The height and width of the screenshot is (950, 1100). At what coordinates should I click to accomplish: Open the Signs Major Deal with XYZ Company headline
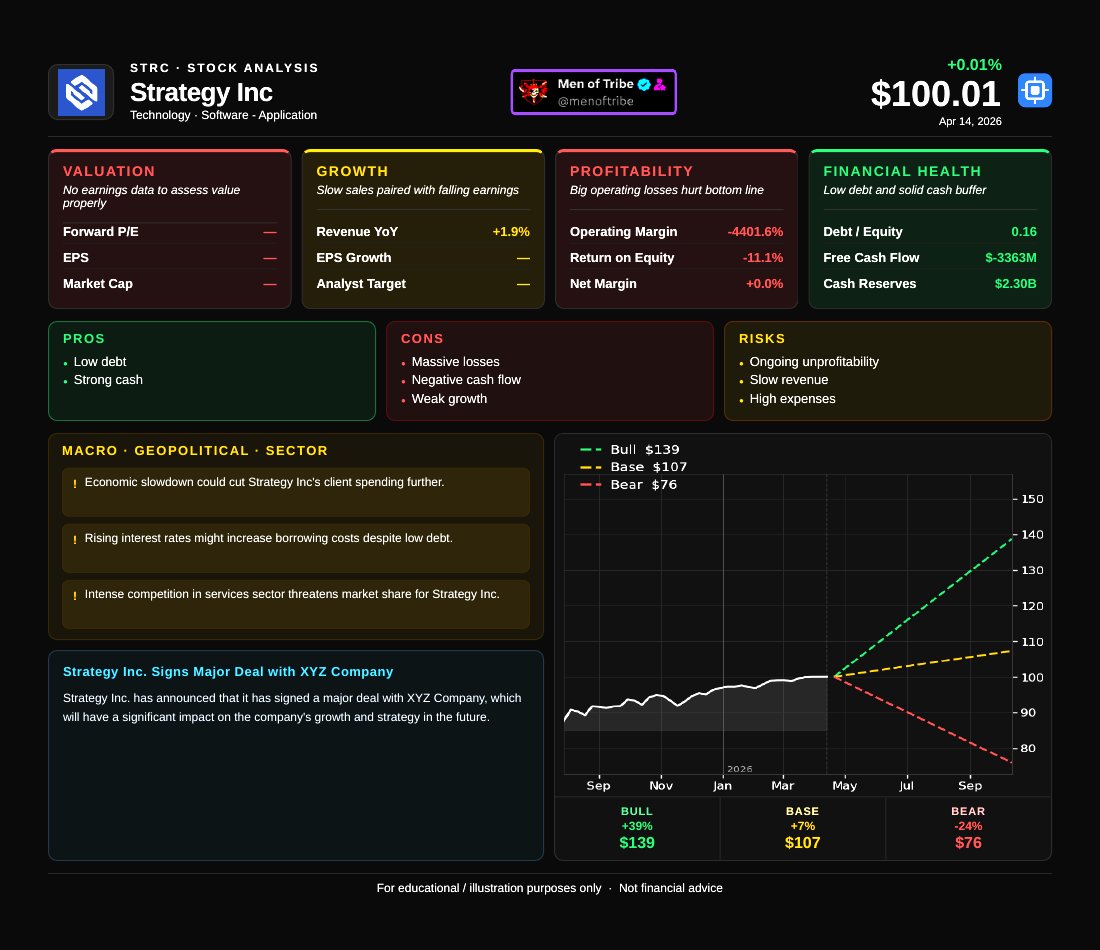[x=228, y=671]
